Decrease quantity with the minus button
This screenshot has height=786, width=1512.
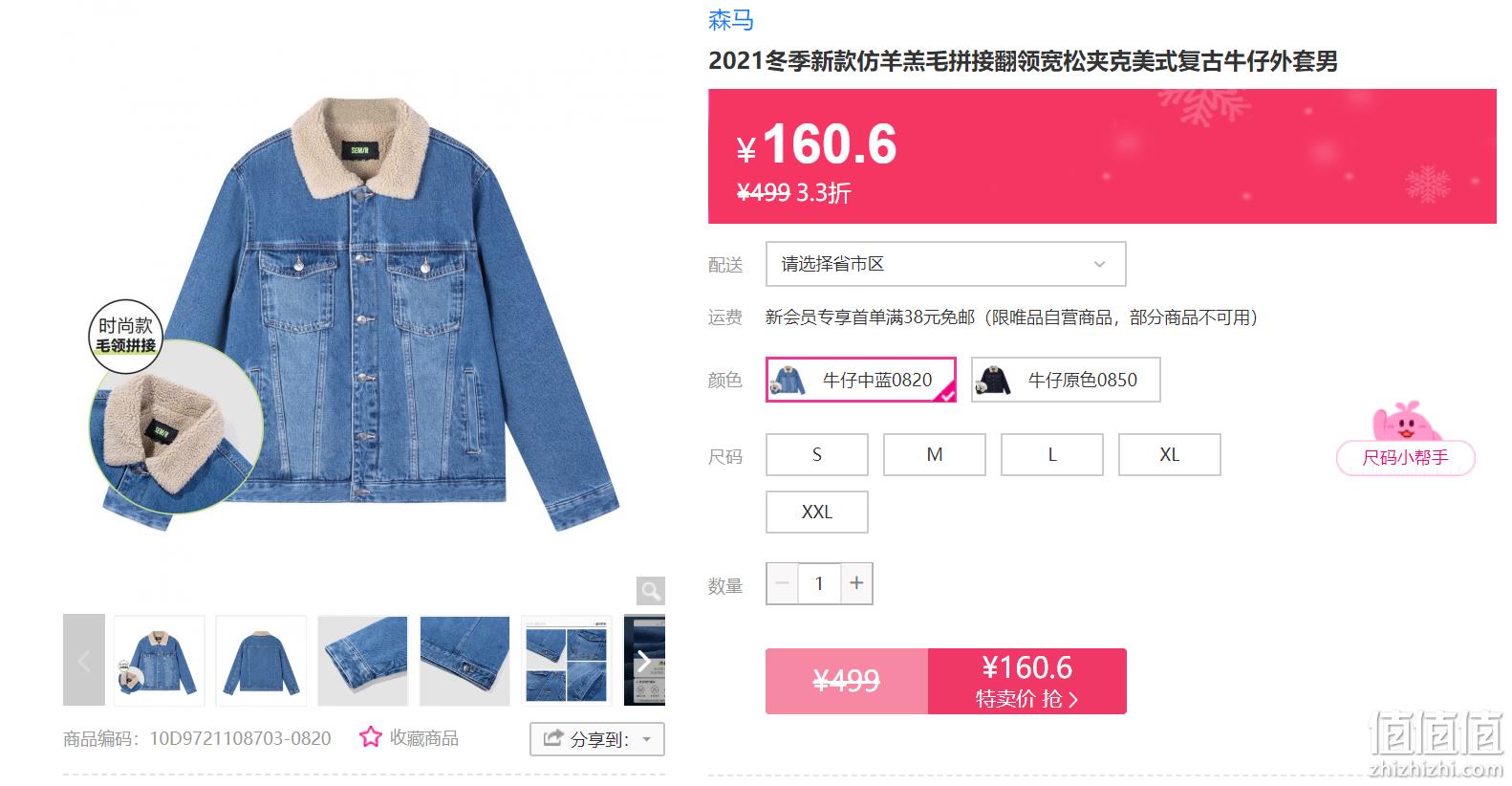[783, 582]
